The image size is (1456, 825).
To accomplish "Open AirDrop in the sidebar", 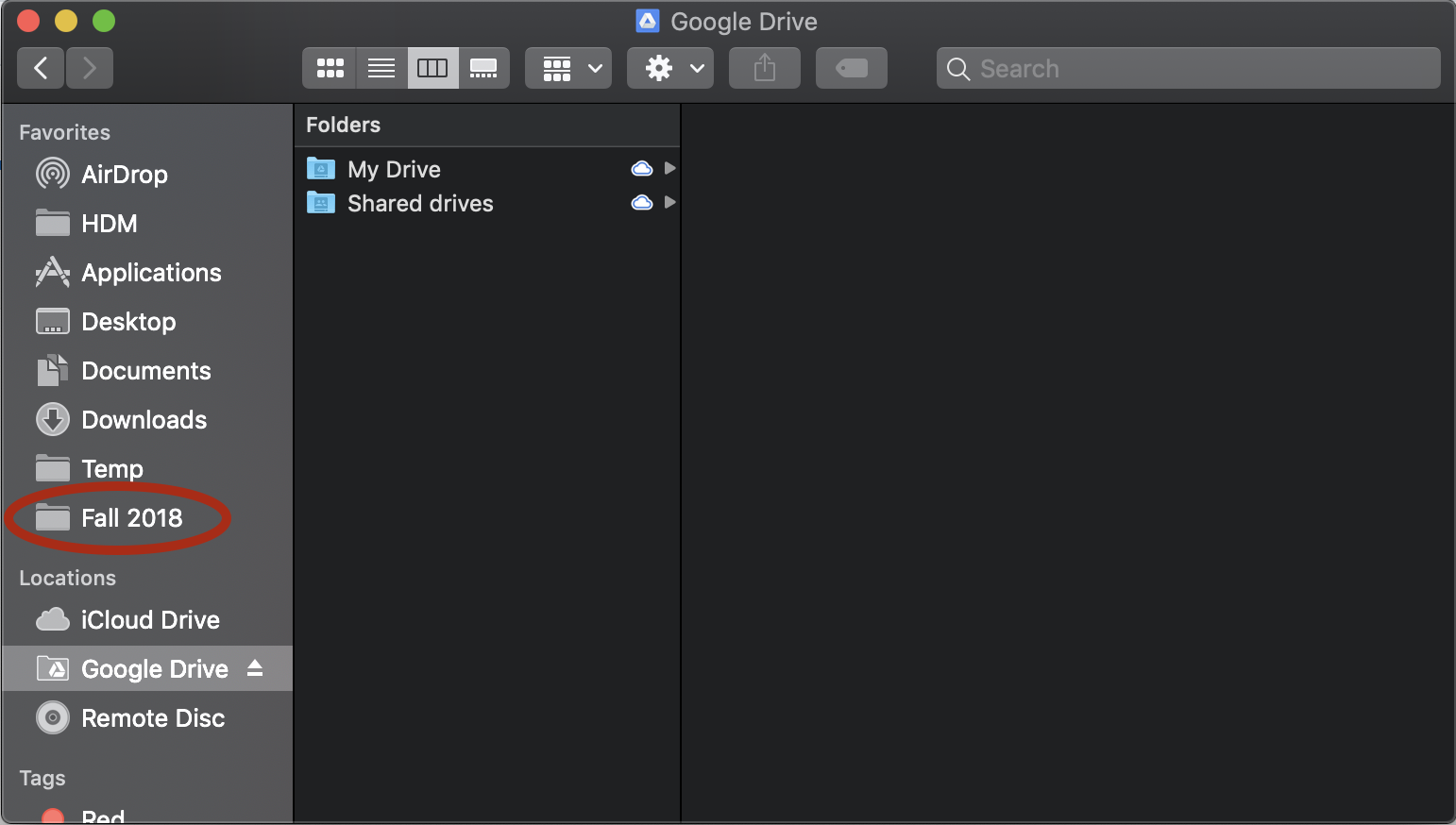I will tap(124, 175).
